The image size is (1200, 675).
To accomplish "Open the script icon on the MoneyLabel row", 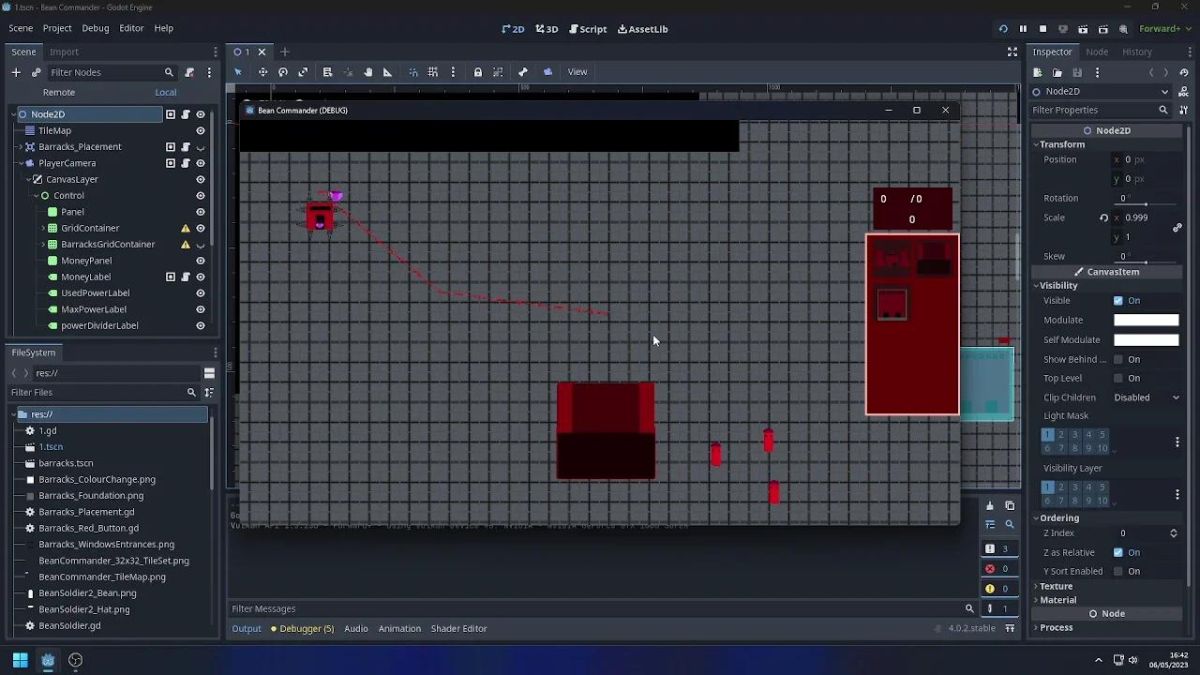I will pos(185,277).
